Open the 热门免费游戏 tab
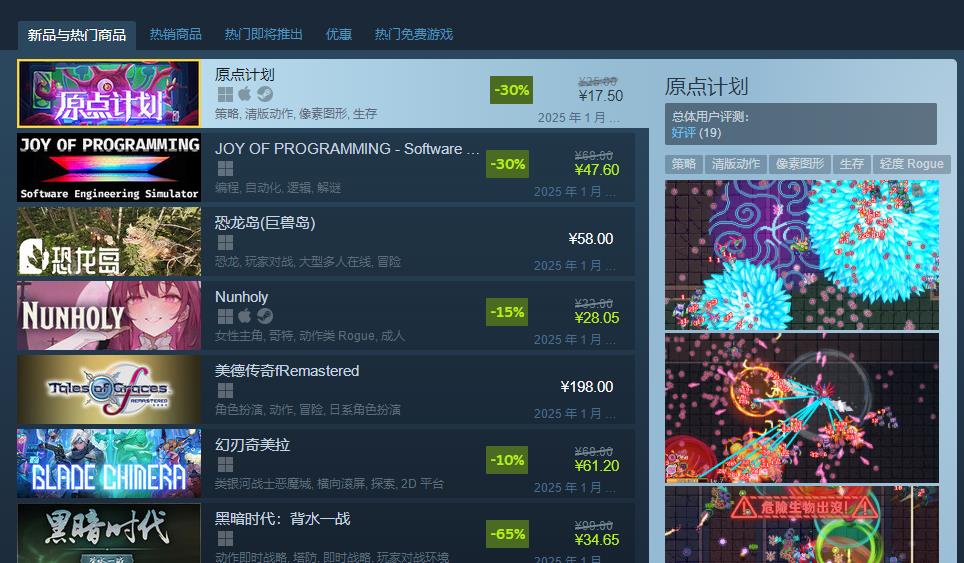 click(414, 34)
